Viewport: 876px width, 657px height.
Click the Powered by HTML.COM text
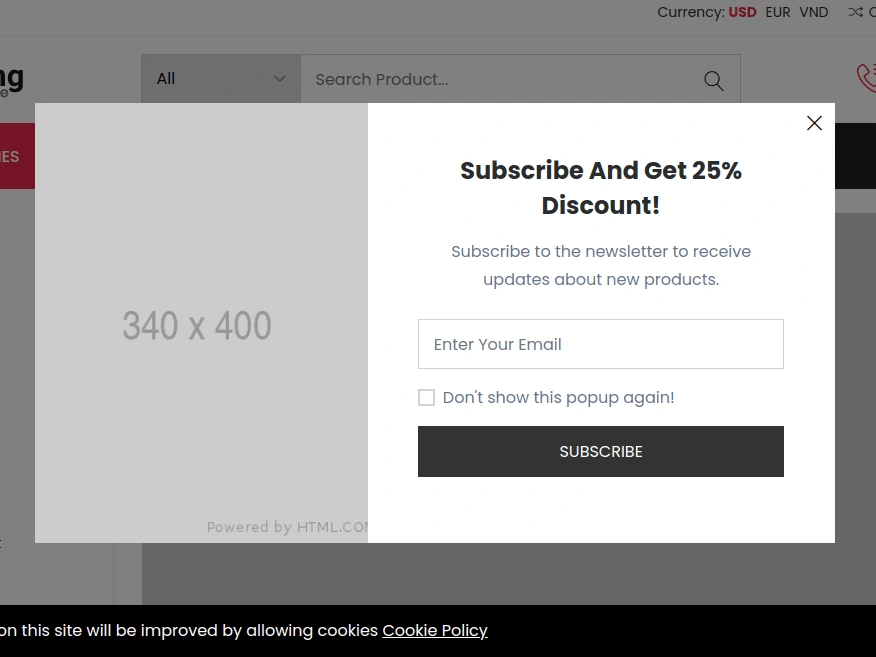288,527
